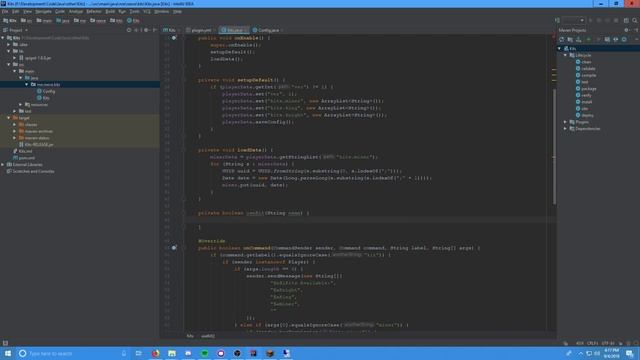Open Task View on the taskbar
The width and height of the screenshot is (640, 360).
(x=139, y=353)
